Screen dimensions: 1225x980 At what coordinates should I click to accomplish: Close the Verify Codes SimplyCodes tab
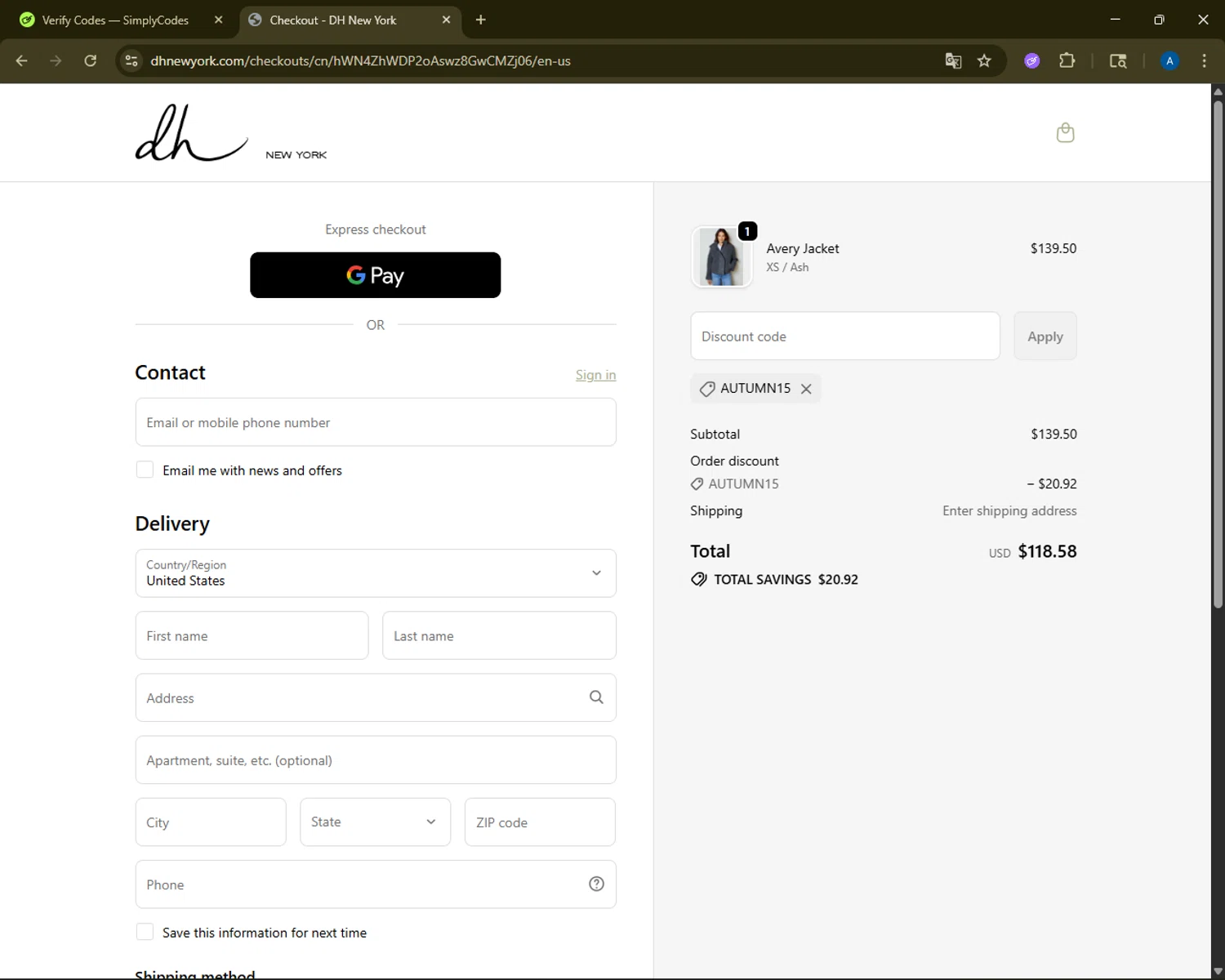(218, 20)
